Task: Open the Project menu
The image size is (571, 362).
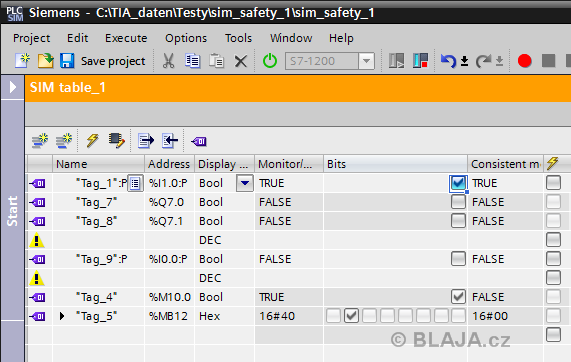Action: pos(32,38)
